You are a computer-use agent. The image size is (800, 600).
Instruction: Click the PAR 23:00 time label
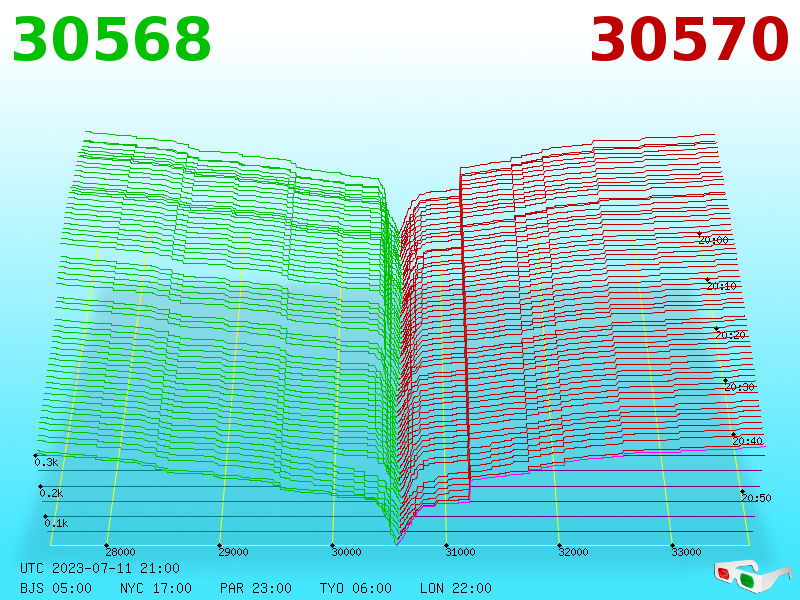(x=256, y=588)
